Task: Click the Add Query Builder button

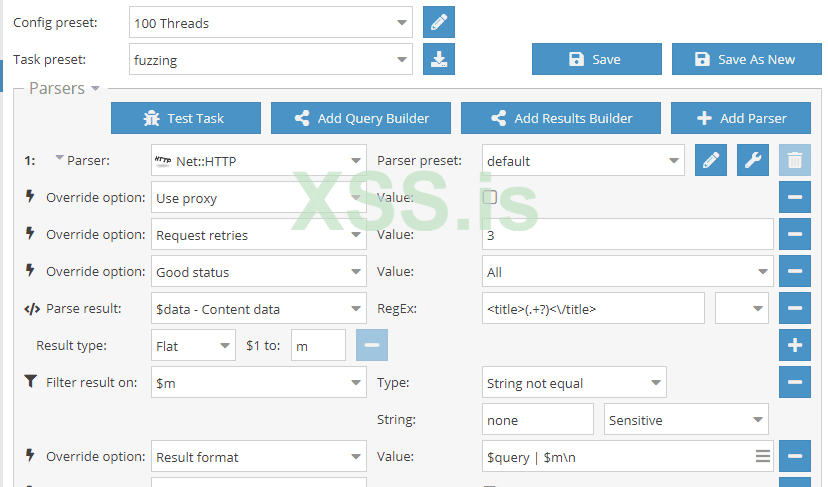Action: 361,118
